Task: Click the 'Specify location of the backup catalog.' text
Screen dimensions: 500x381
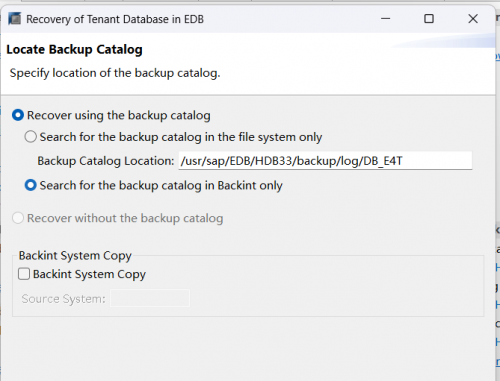Action: click(x=115, y=73)
